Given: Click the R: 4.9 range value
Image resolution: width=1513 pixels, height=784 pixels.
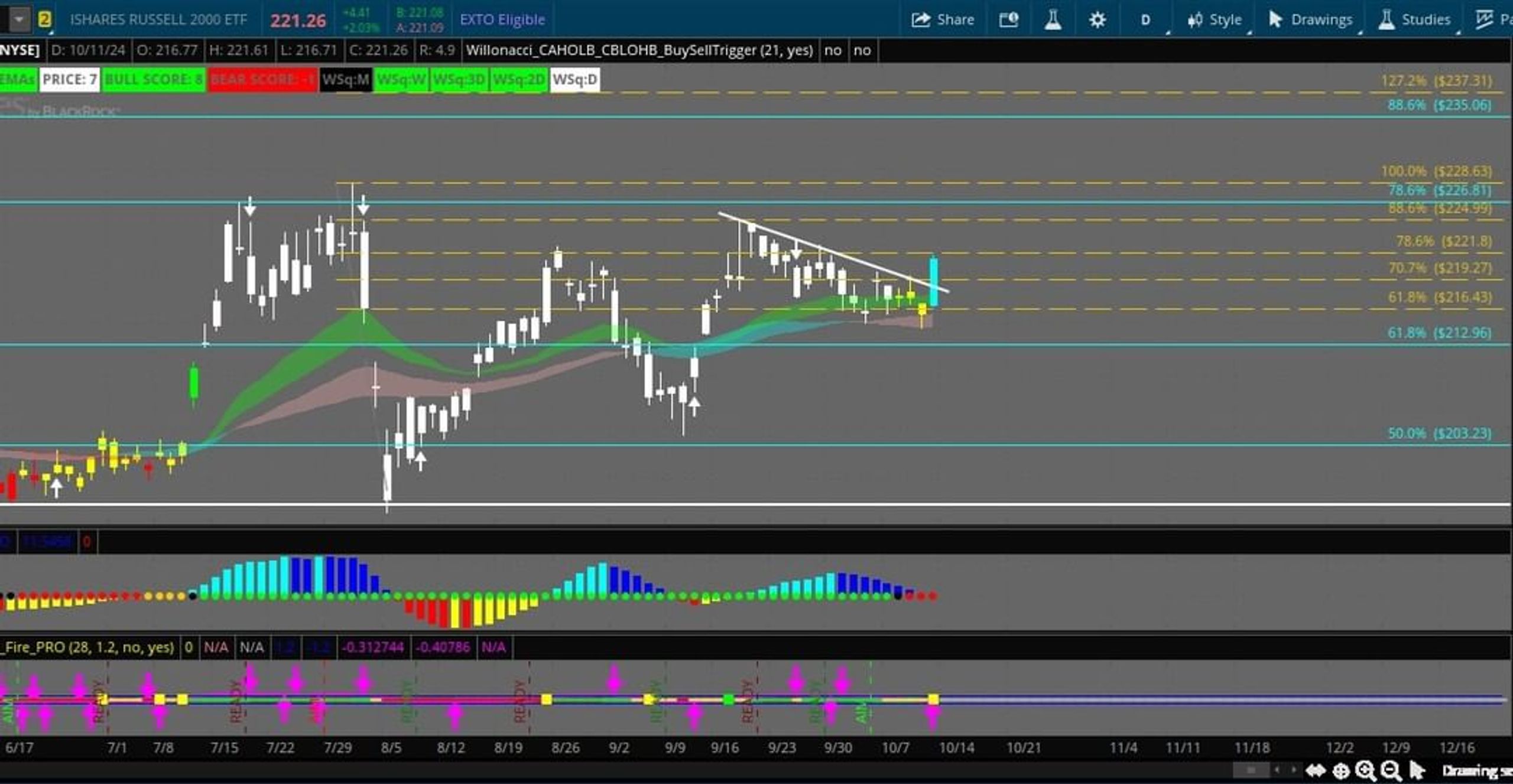Looking at the screenshot, I should tap(437, 50).
